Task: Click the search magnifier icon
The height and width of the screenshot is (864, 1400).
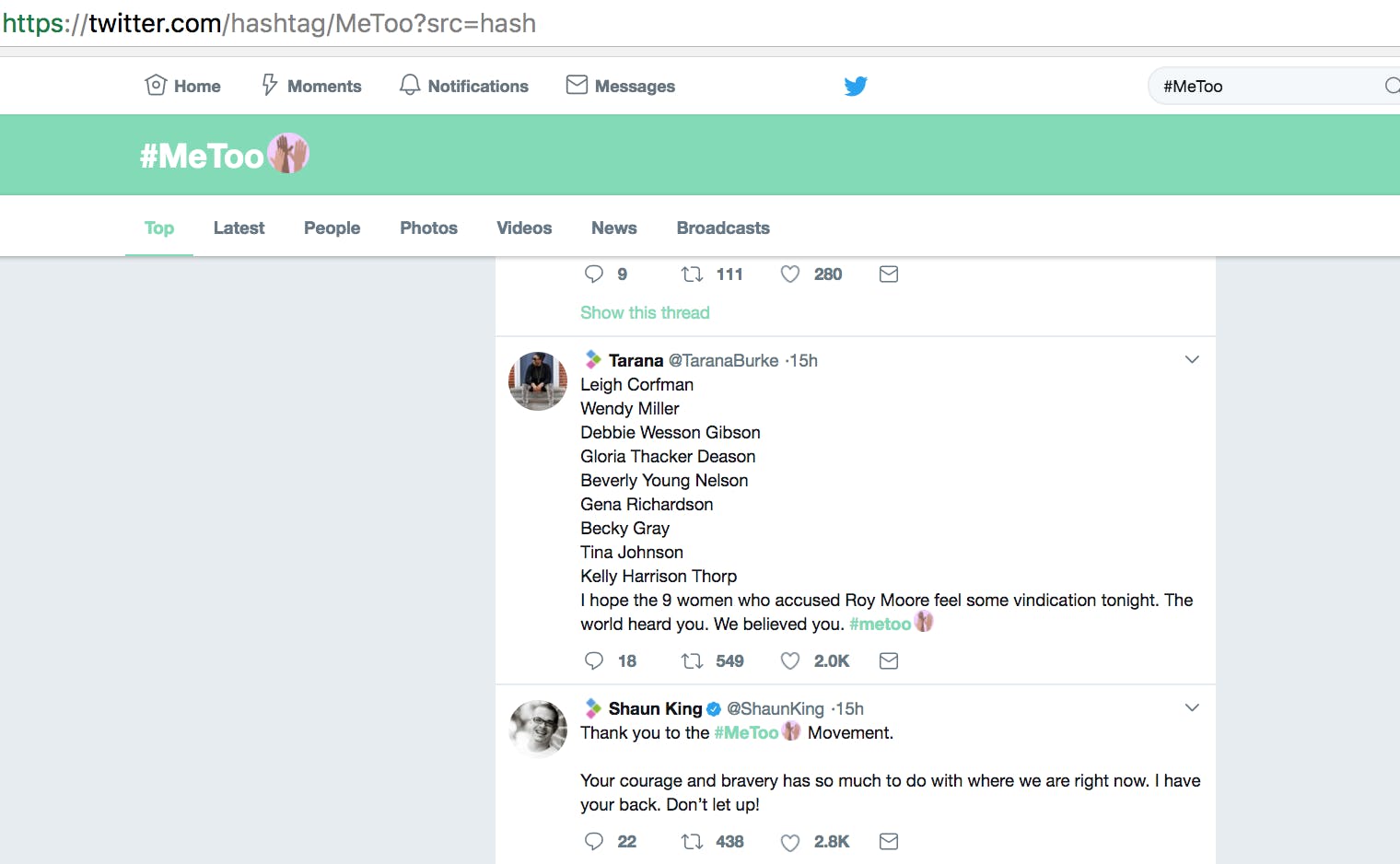Action: pos(1392,86)
